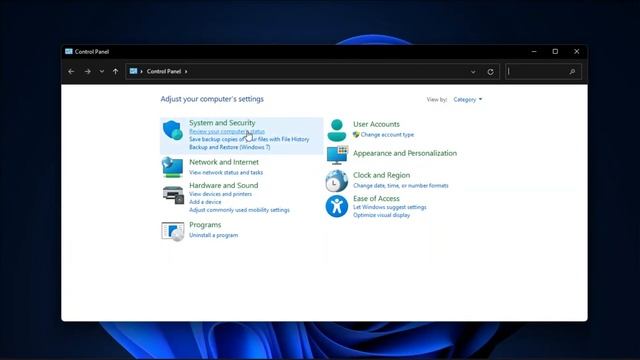Refresh the Control Panel address bar
Viewport: 640px width, 360px height.
point(491,72)
